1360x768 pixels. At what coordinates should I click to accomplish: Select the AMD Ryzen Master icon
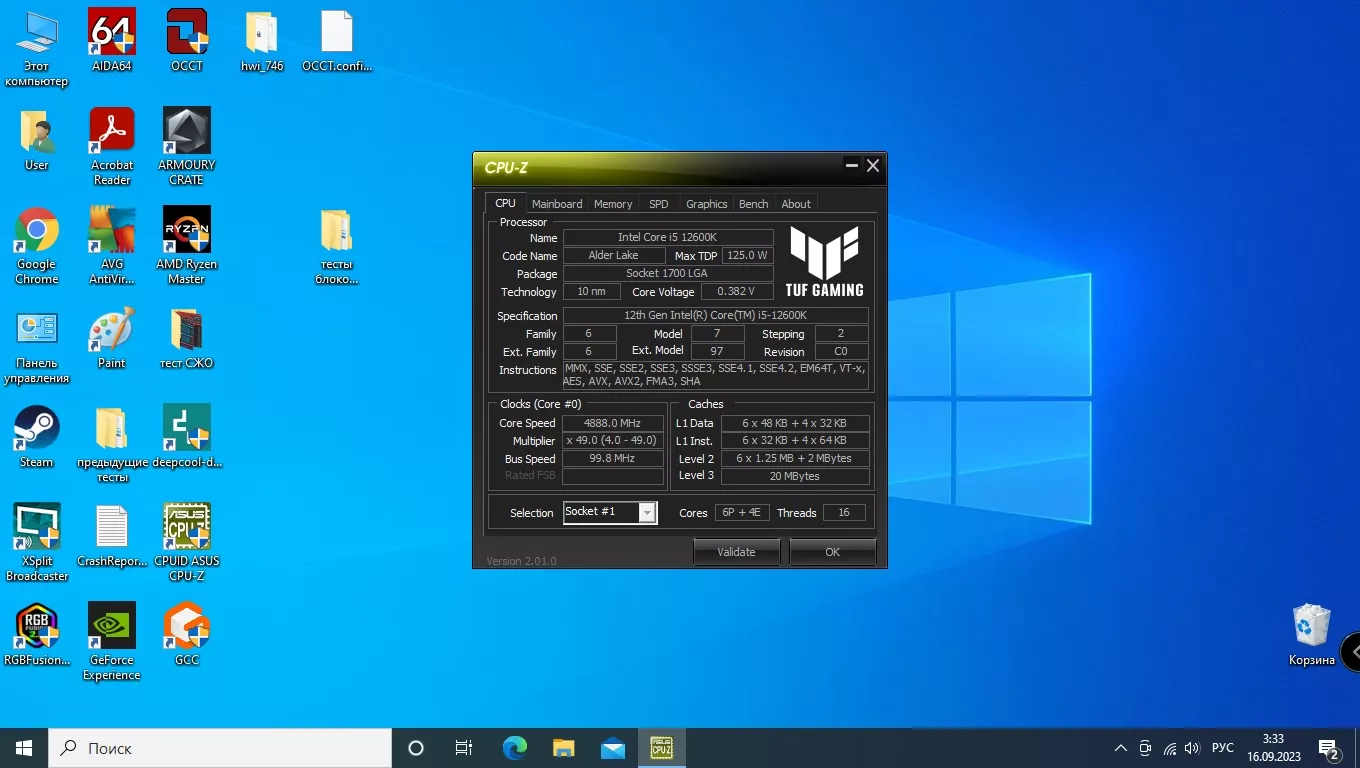(187, 246)
